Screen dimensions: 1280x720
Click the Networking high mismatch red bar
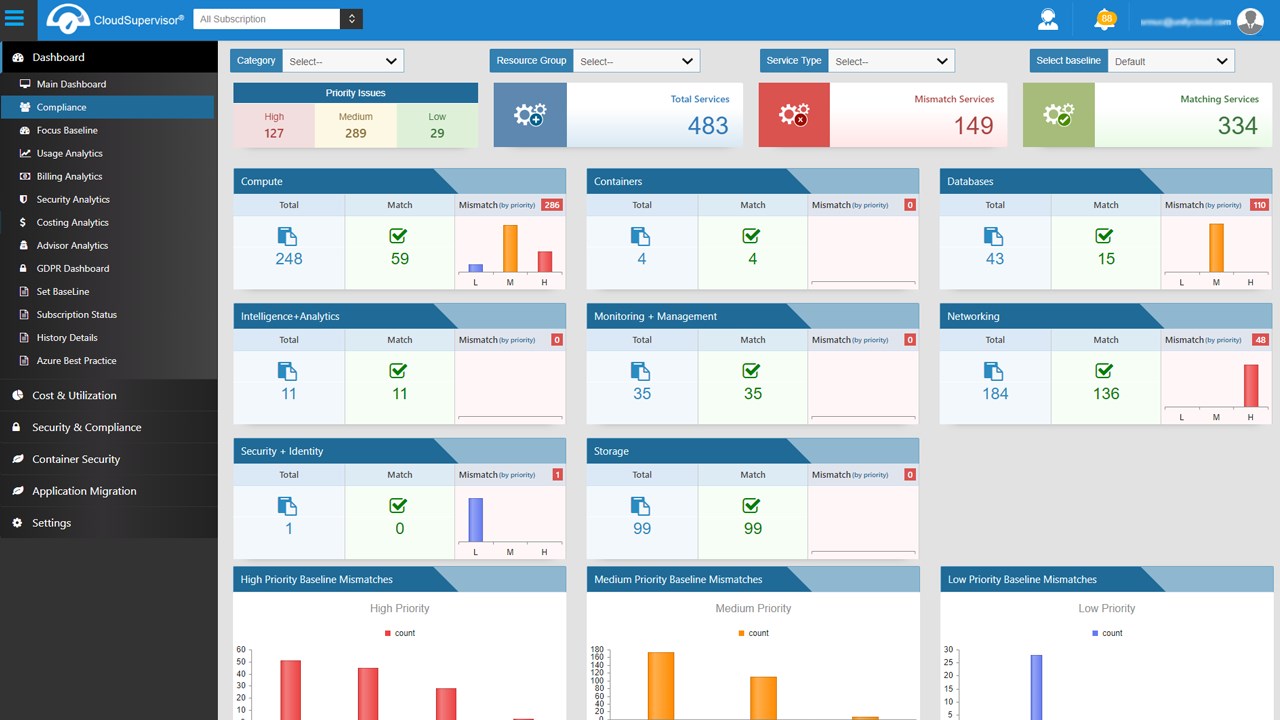1251,386
